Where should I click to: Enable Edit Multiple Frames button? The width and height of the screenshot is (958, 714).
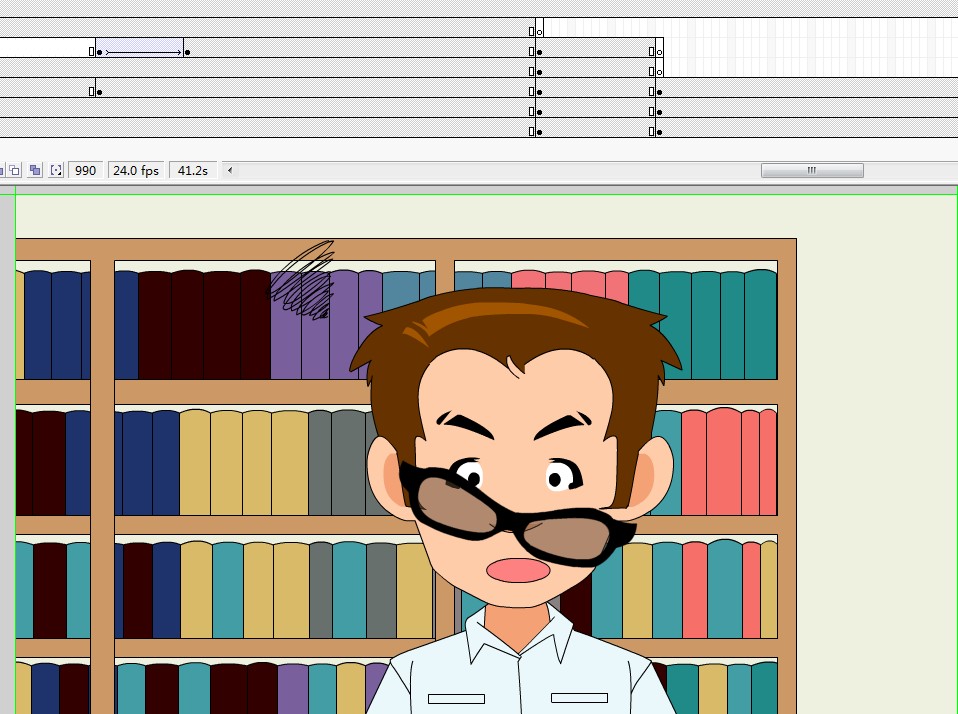point(35,171)
